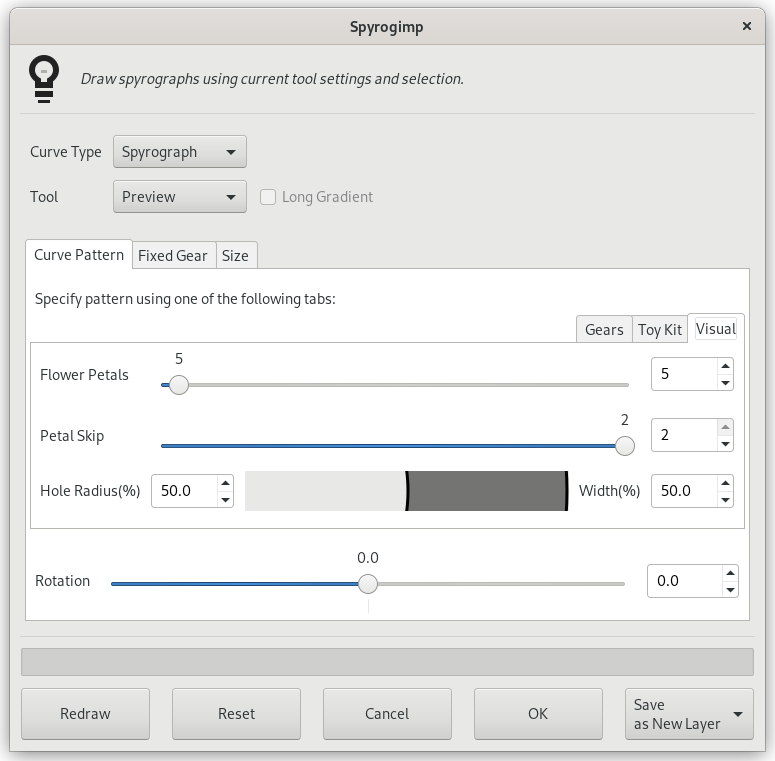This screenshot has height=761, width=775.
Task: Decrease Flower Petals with down arrow
Action: click(725, 382)
